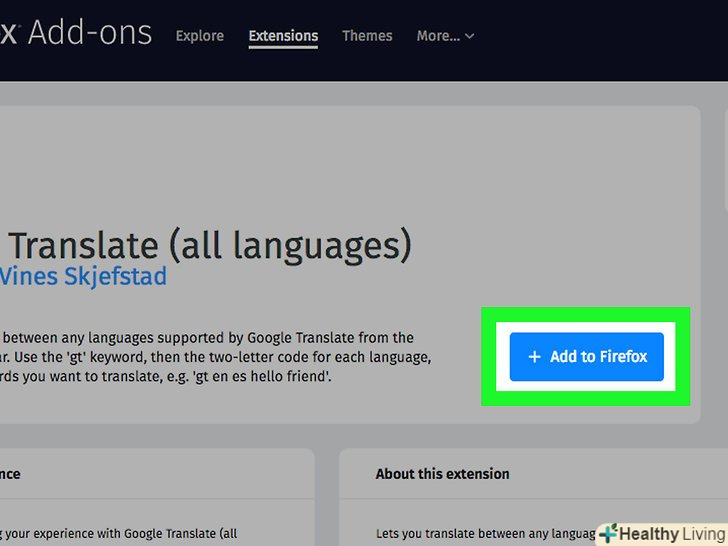Select the 'Translate (all languages)' heading text
Image resolution: width=728 pixels, height=546 pixels.
tap(210, 245)
